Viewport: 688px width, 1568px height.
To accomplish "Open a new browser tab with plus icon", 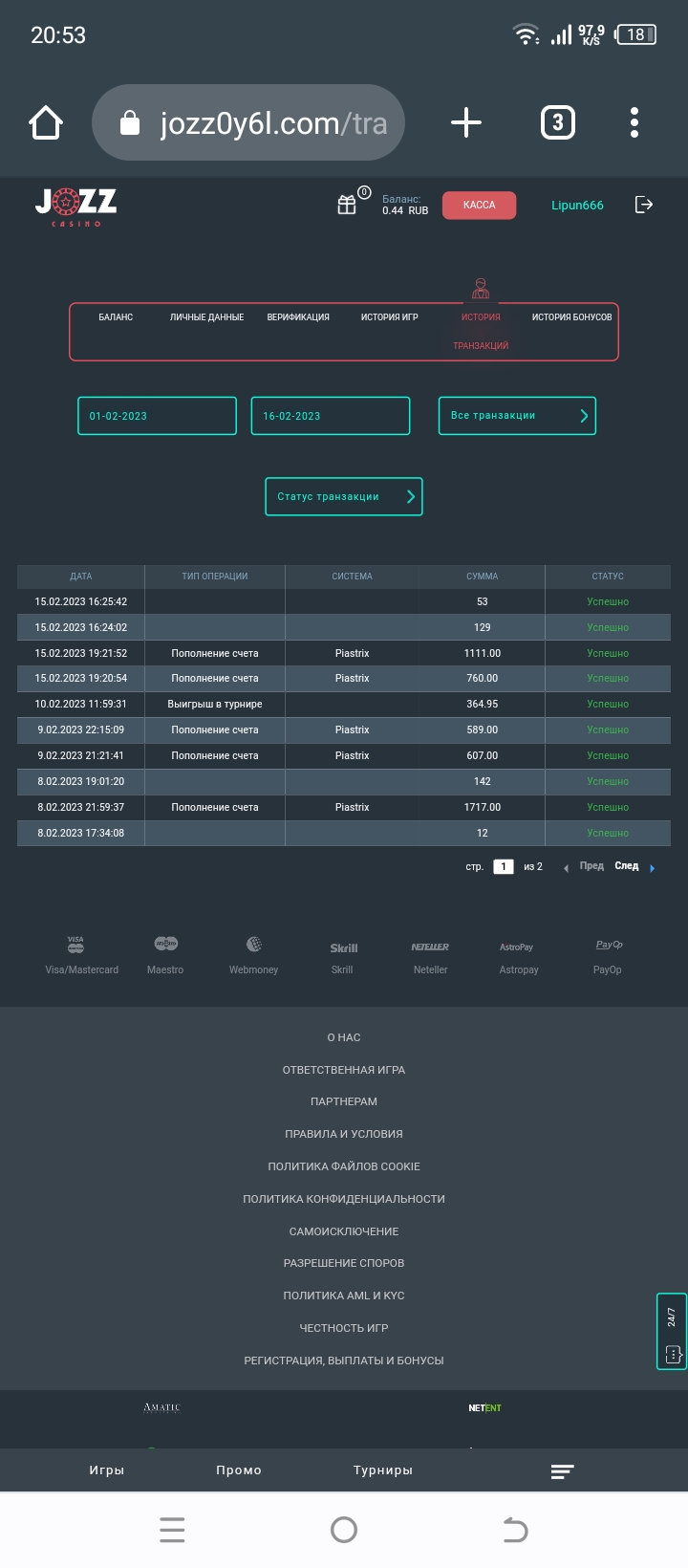I will [465, 122].
